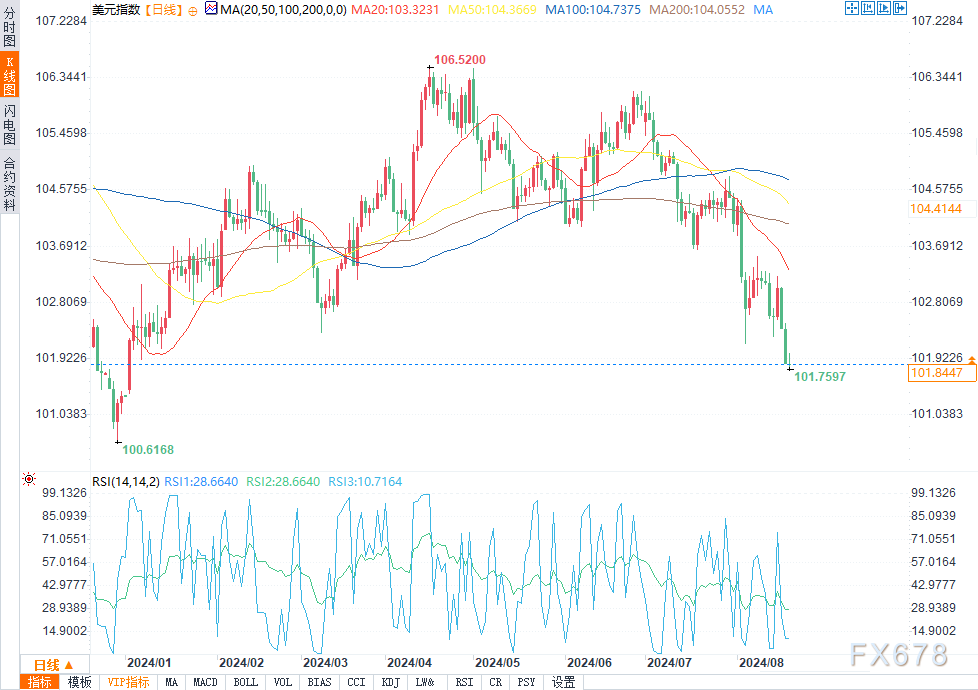This screenshot has height=690, width=978.
Task: Click the MA20:103.3231 value
Action: point(395,10)
